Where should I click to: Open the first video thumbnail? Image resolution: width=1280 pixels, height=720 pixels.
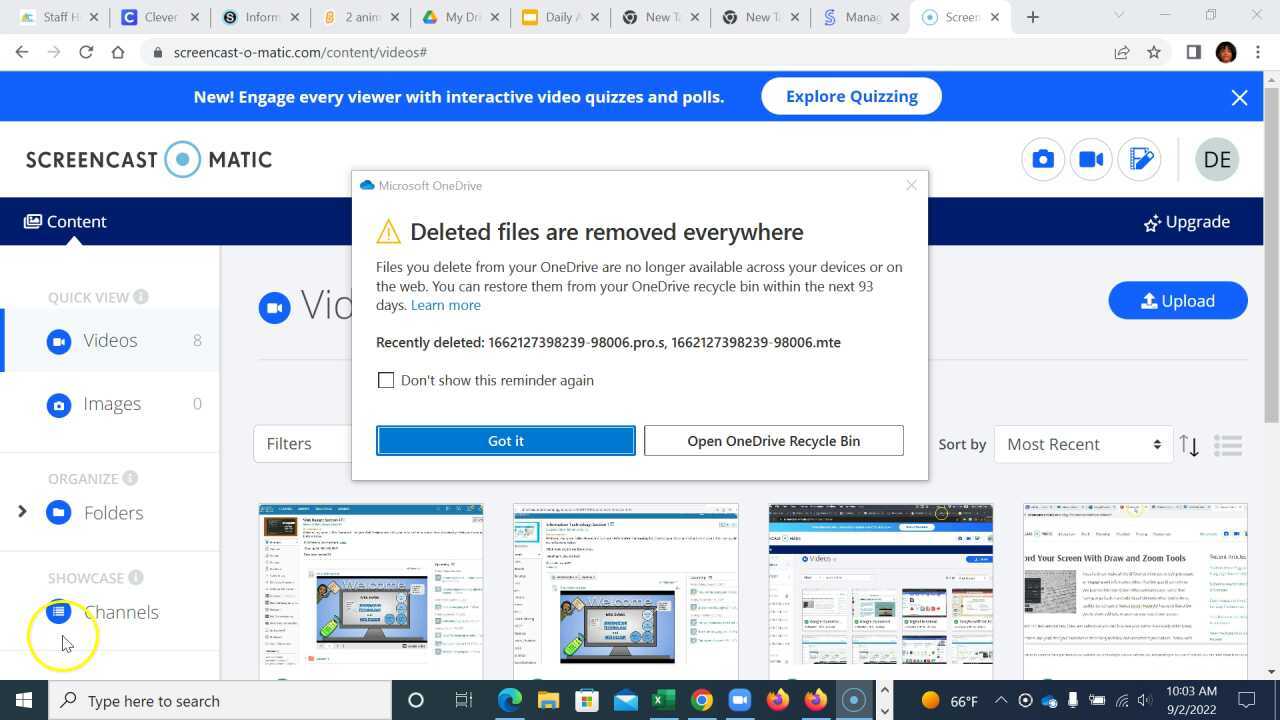coord(371,590)
